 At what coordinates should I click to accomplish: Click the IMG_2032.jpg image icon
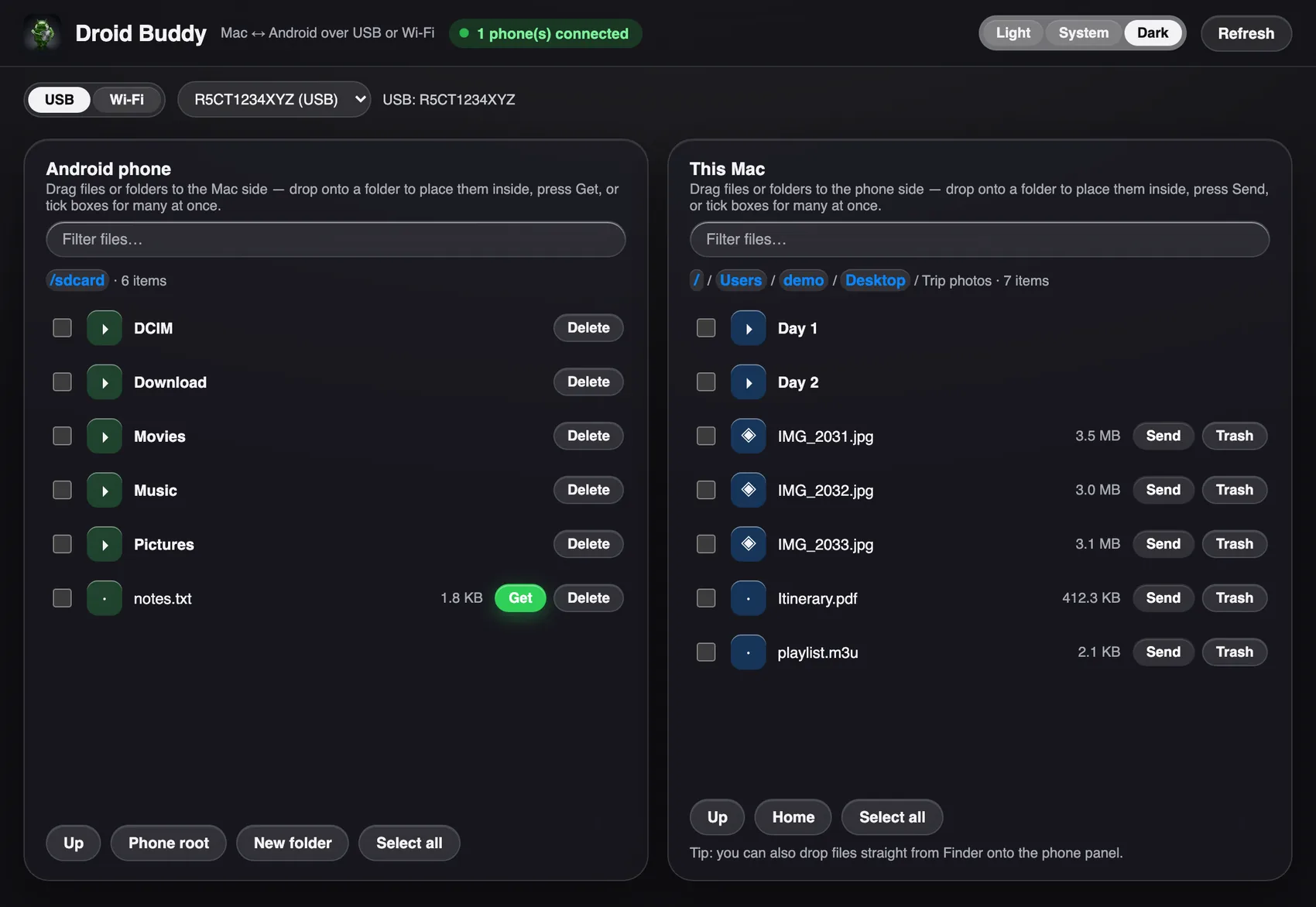pos(749,491)
